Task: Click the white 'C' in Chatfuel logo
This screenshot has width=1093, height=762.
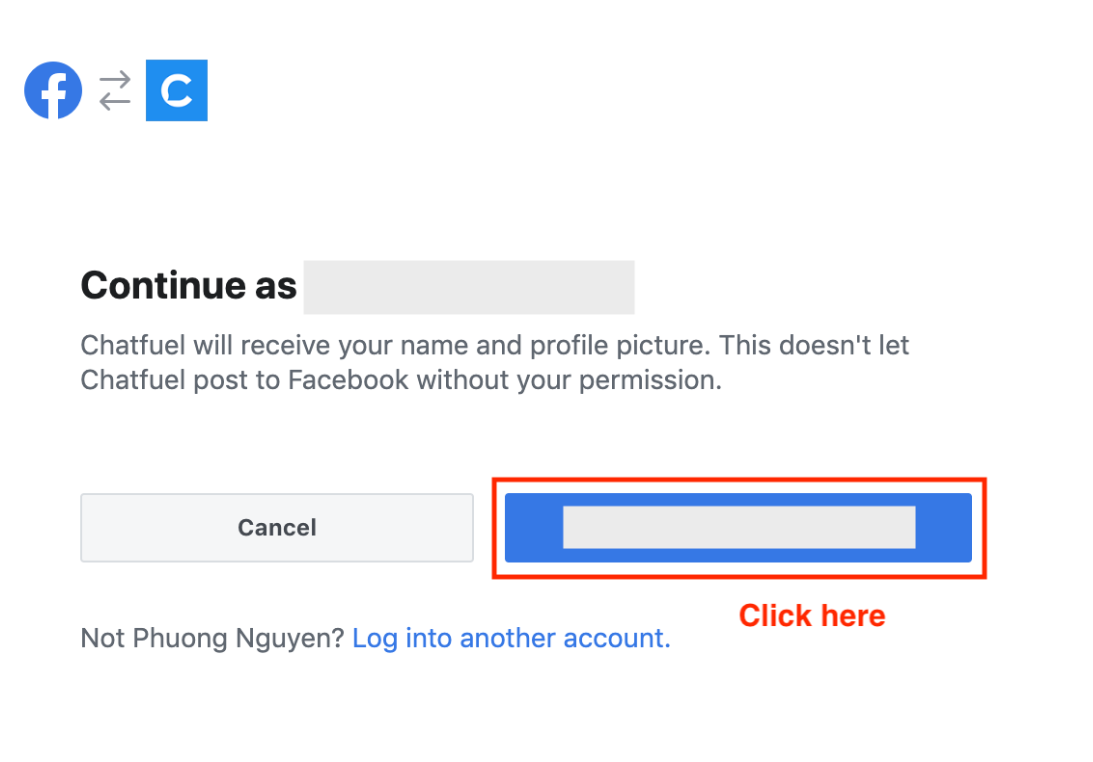Action: (177, 92)
